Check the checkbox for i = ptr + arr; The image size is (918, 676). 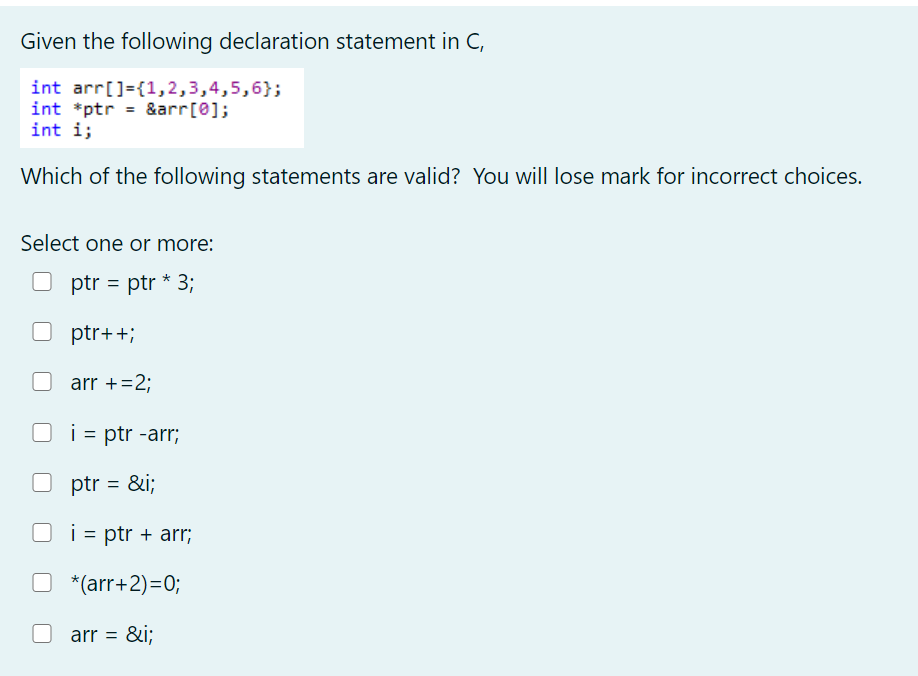[x=42, y=532]
